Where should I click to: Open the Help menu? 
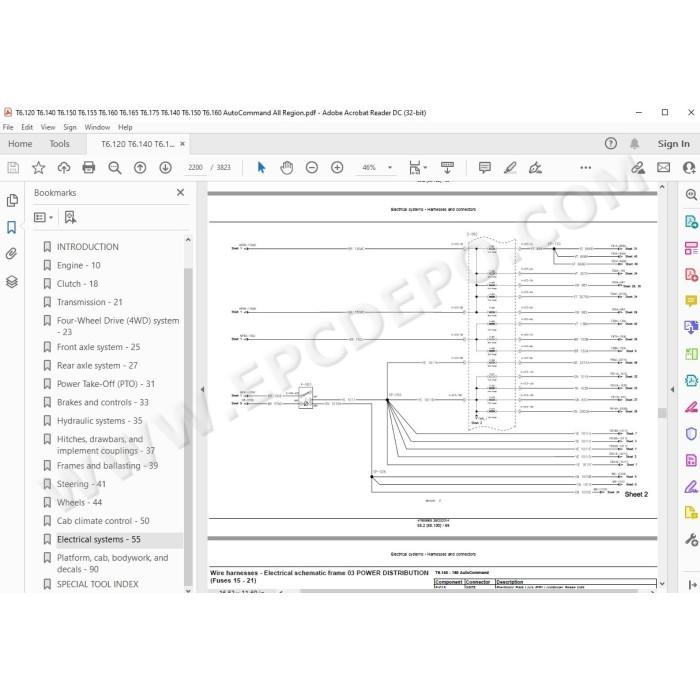pos(125,127)
